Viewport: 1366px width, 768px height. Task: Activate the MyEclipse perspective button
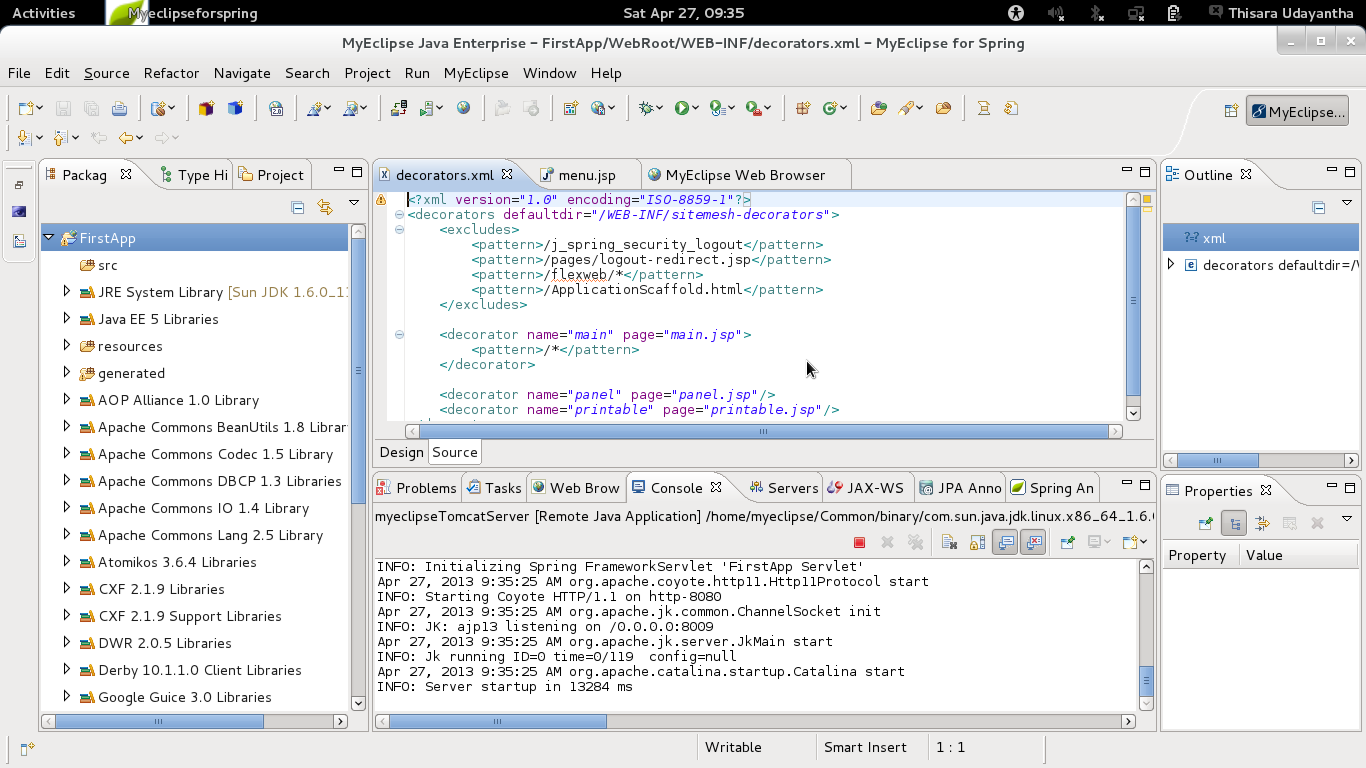coord(1297,112)
